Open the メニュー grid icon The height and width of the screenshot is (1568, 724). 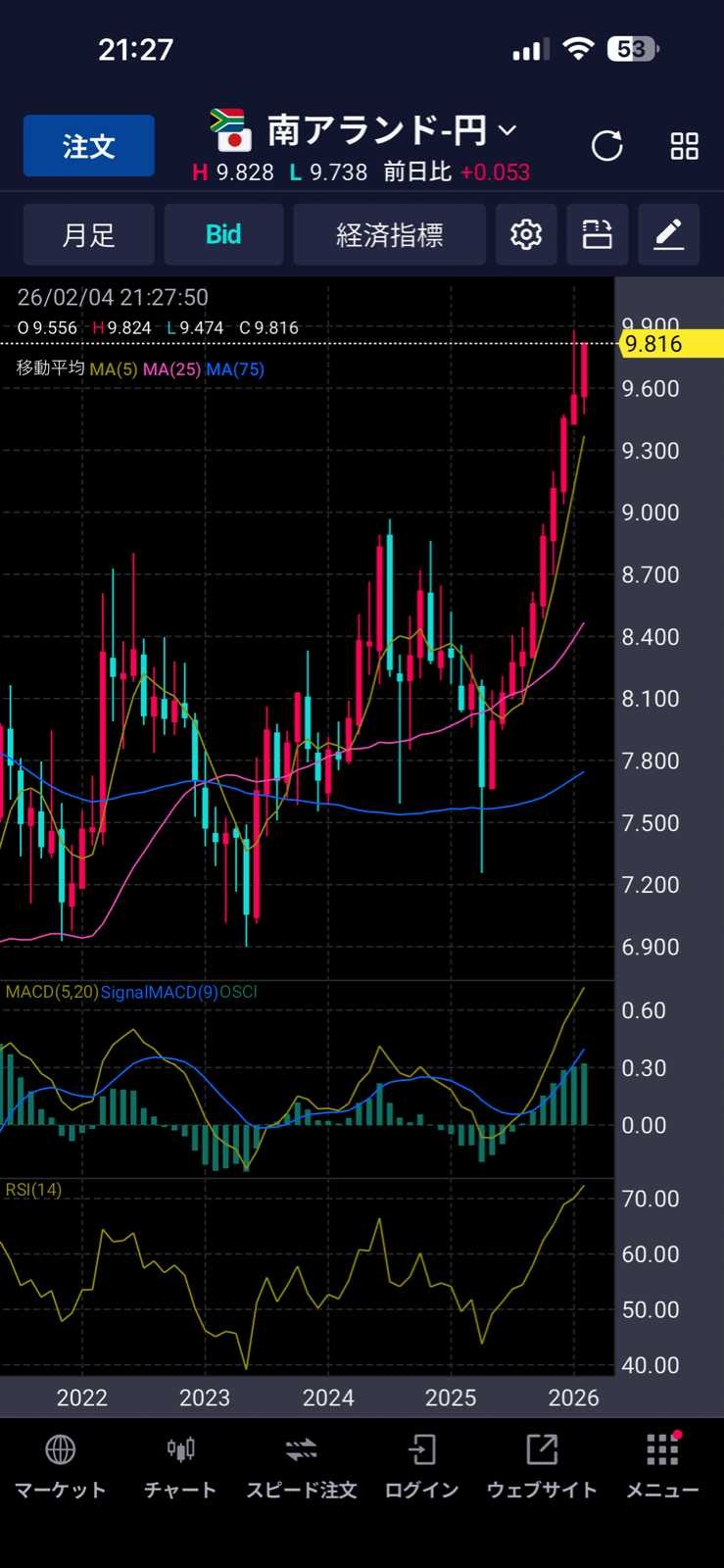[x=662, y=1466]
